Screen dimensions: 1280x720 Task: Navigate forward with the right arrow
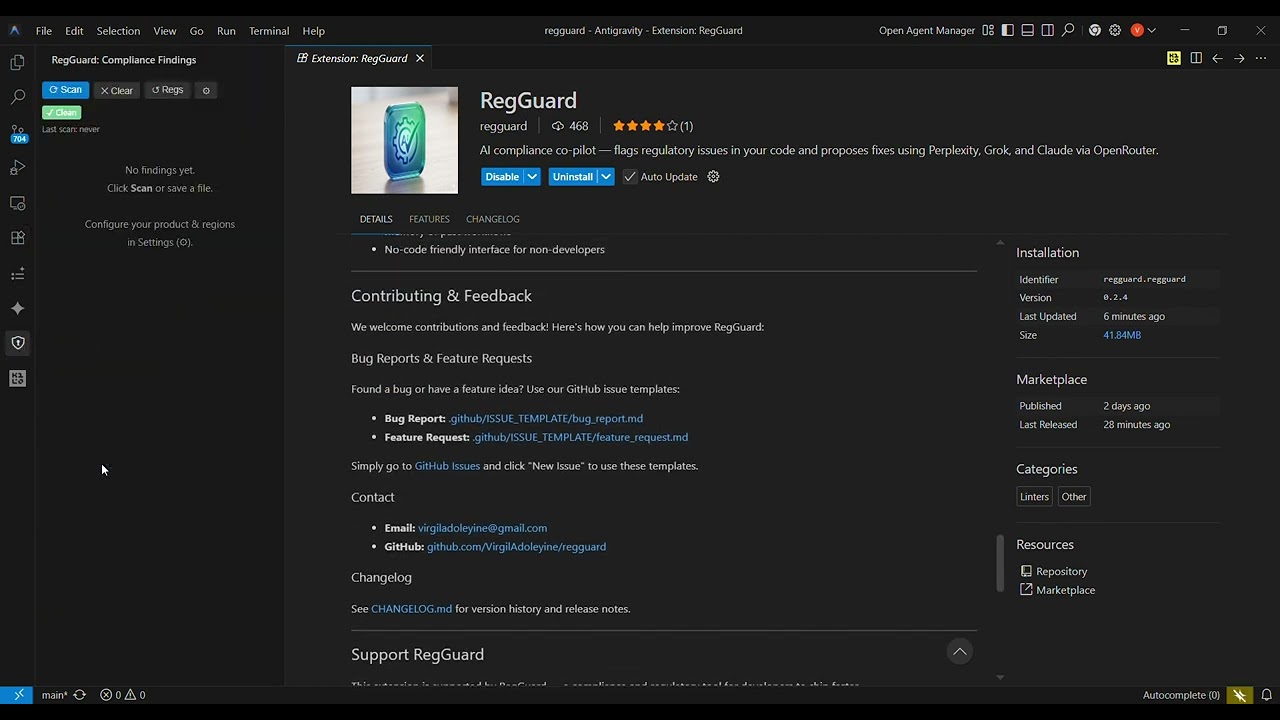pos(1239,58)
